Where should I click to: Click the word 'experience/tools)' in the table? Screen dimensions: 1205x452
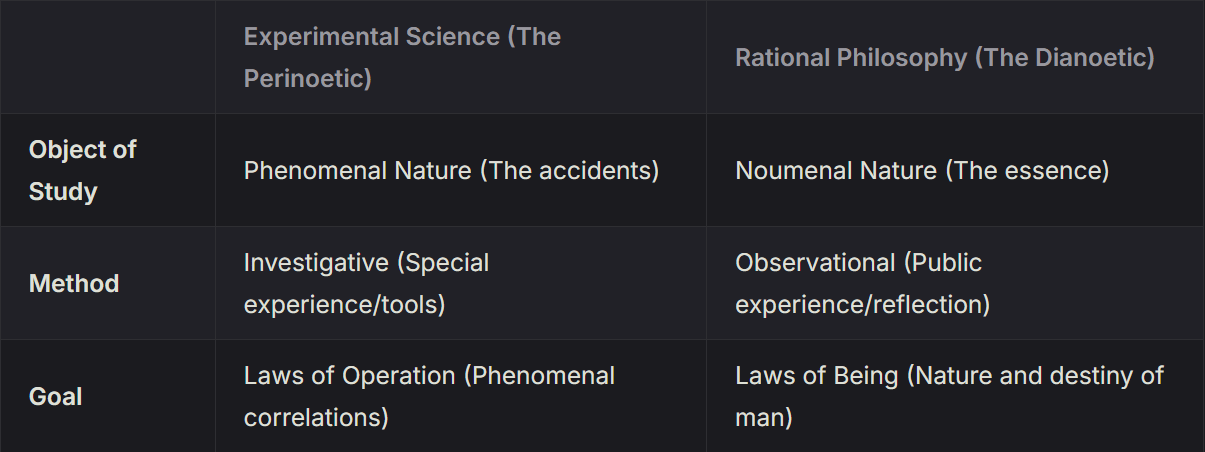344,304
